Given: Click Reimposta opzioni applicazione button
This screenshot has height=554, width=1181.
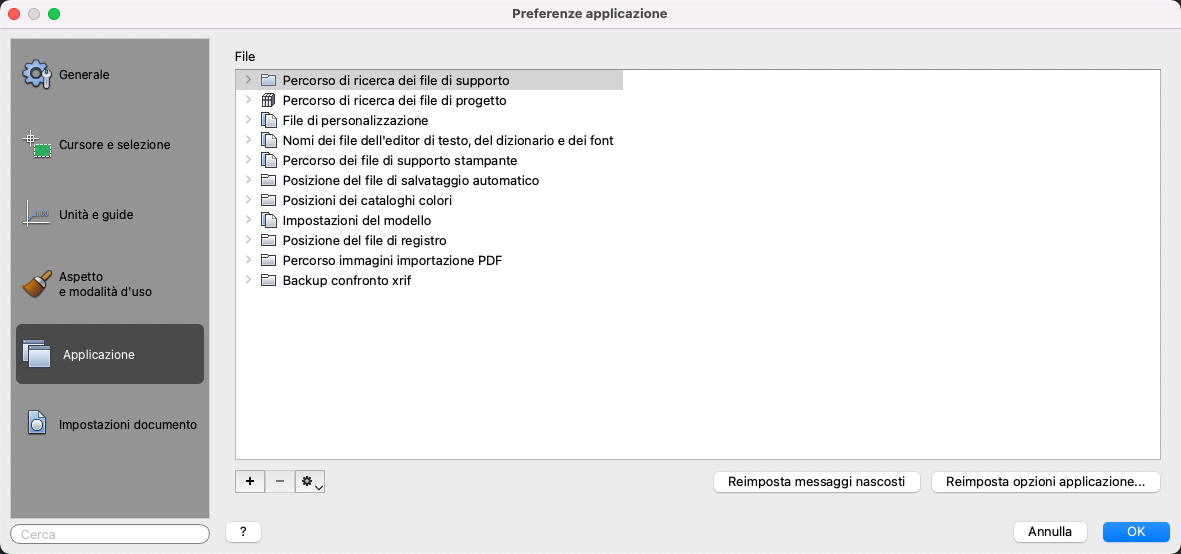Looking at the screenshot, I should [1045, 482].
